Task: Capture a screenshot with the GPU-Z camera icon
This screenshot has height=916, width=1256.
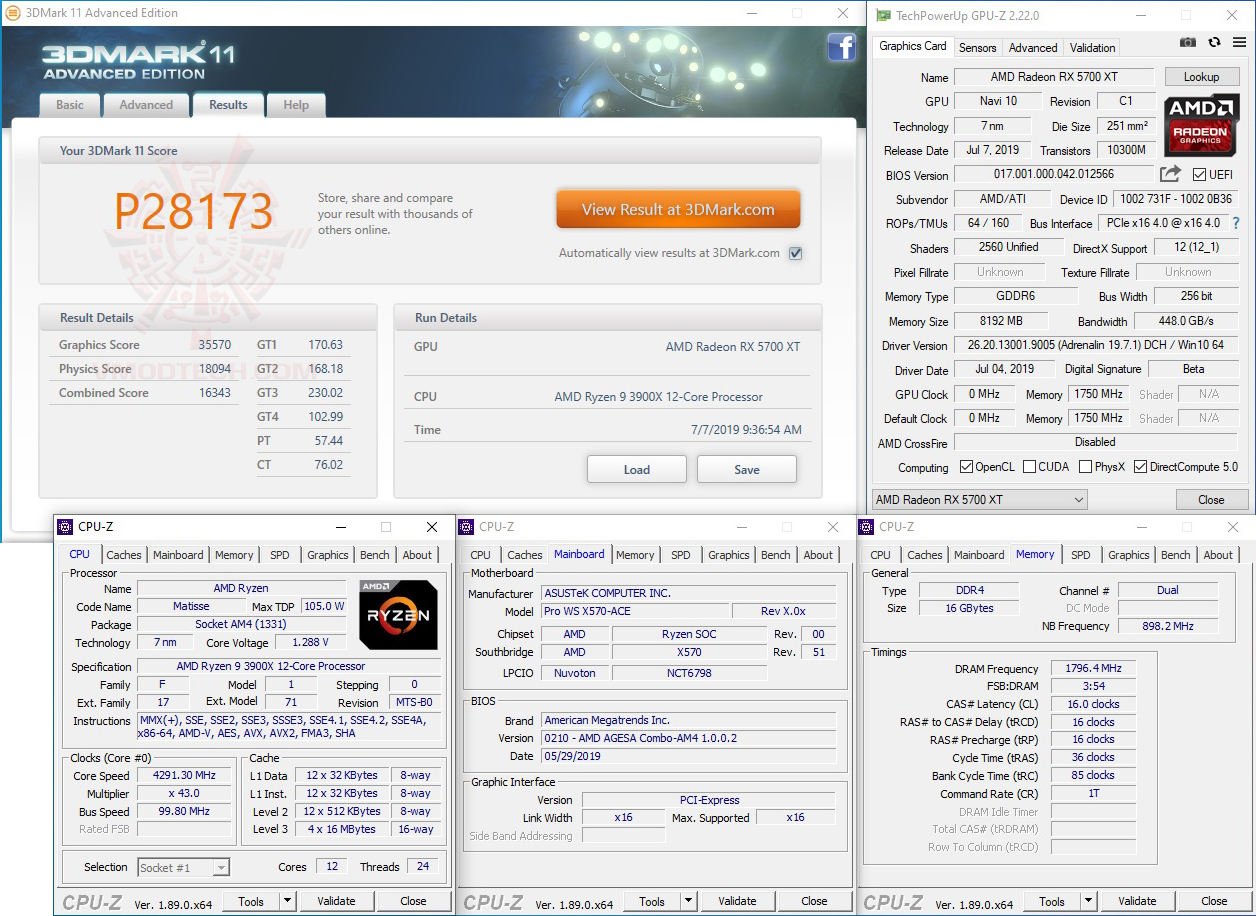Action: (1187, 43)
